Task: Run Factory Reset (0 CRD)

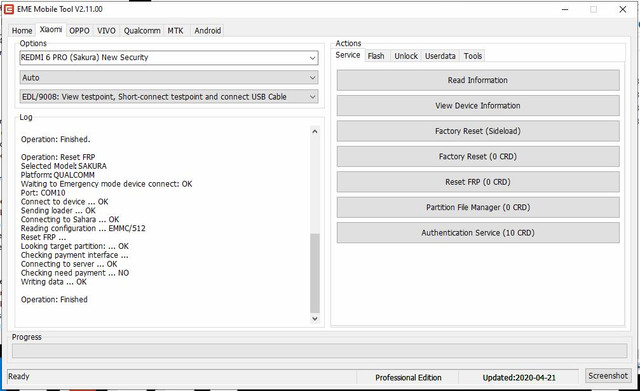Action: [x=478, y=156]
